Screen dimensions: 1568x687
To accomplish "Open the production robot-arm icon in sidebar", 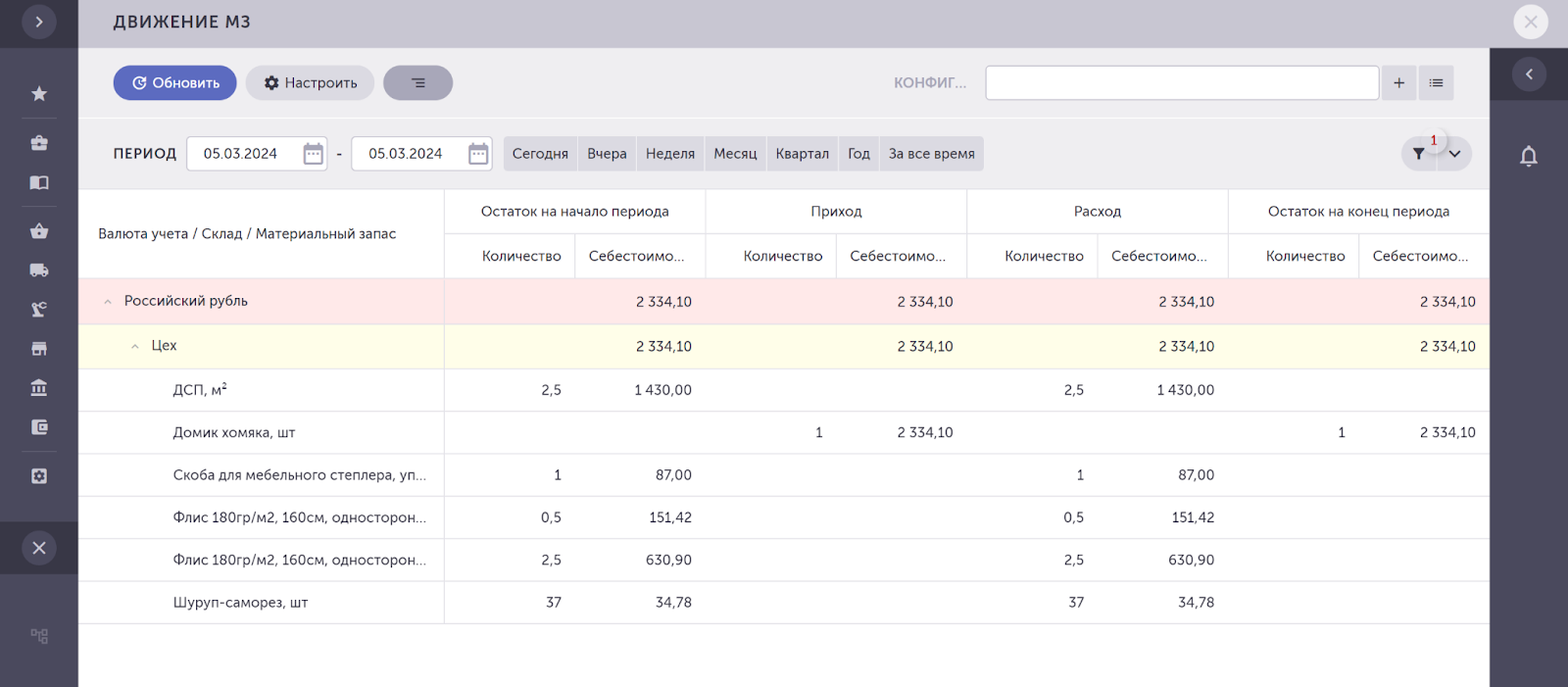I will pyautogui.click(x=39, y=310).
